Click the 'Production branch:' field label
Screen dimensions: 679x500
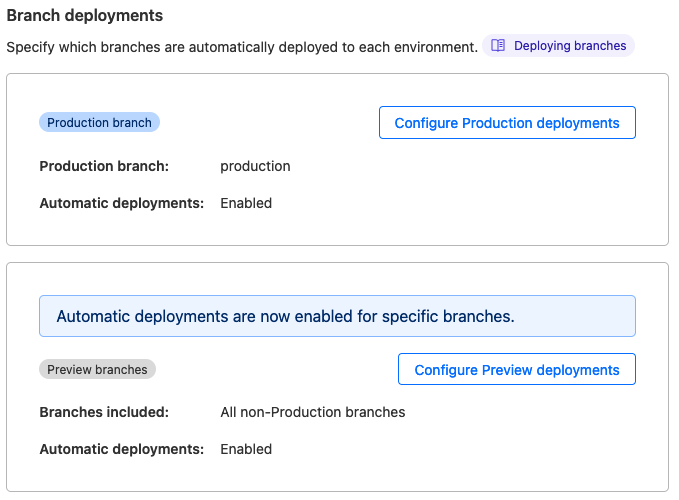[104, 166]
